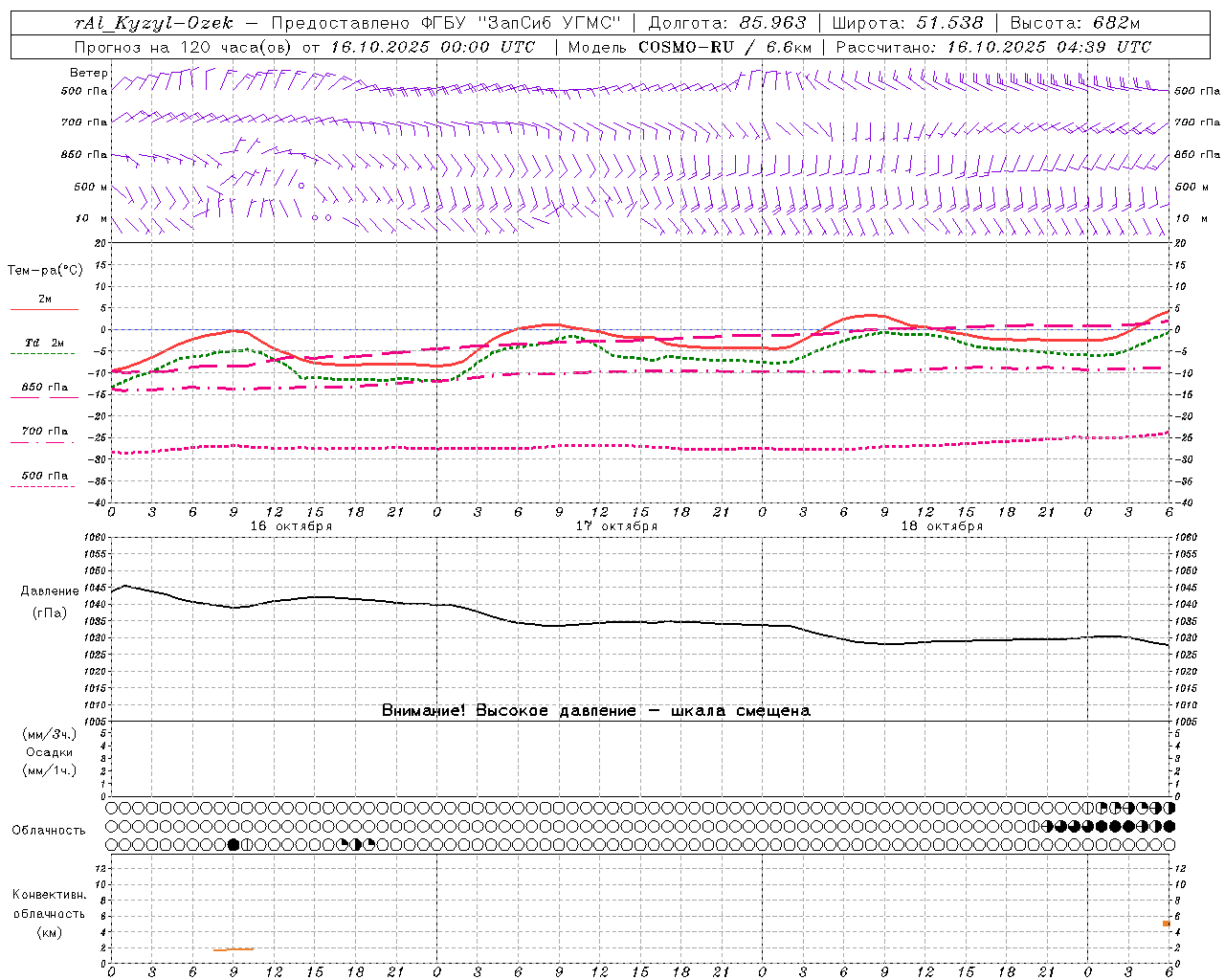Click the 10 м wind level label on left
Viewport: 1225px width, 980px height.
(x=91, y=218)
